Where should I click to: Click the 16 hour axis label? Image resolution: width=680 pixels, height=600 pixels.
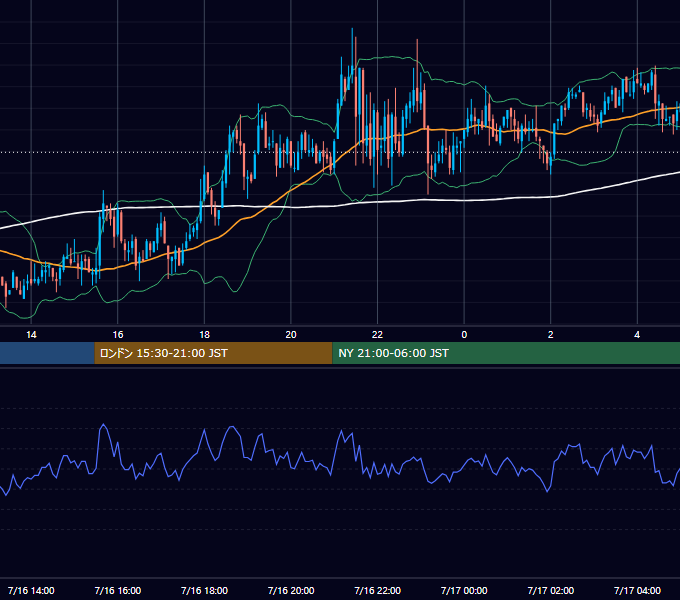(118, 335)
